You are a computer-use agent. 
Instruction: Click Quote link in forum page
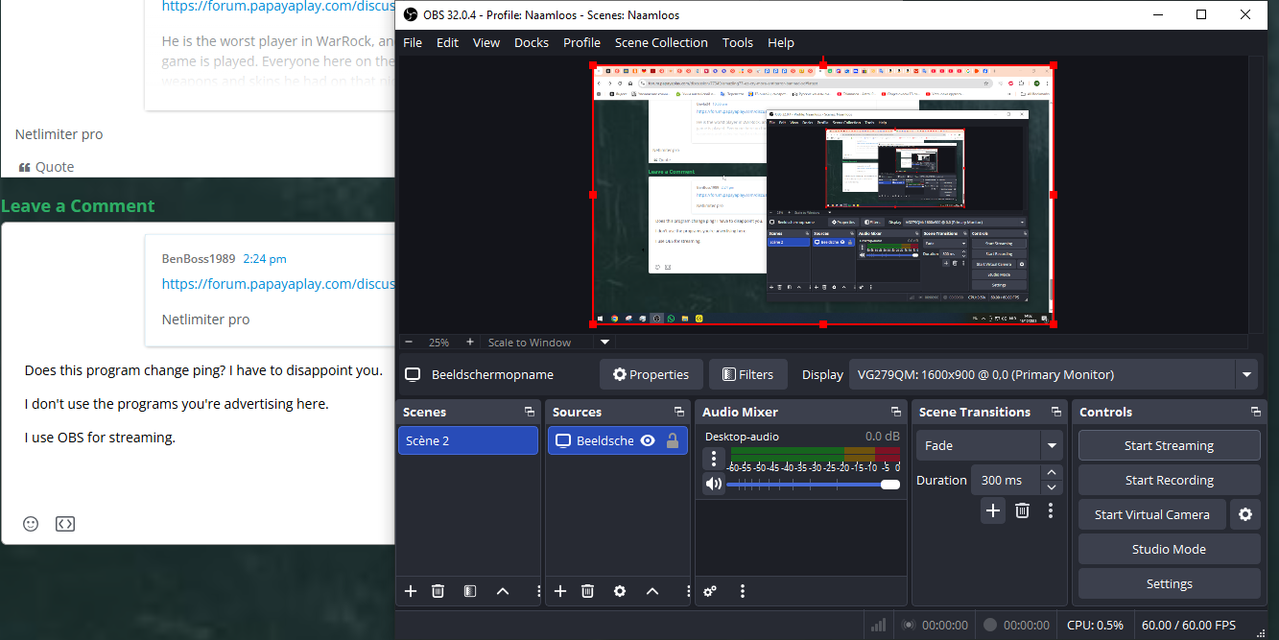46,167
